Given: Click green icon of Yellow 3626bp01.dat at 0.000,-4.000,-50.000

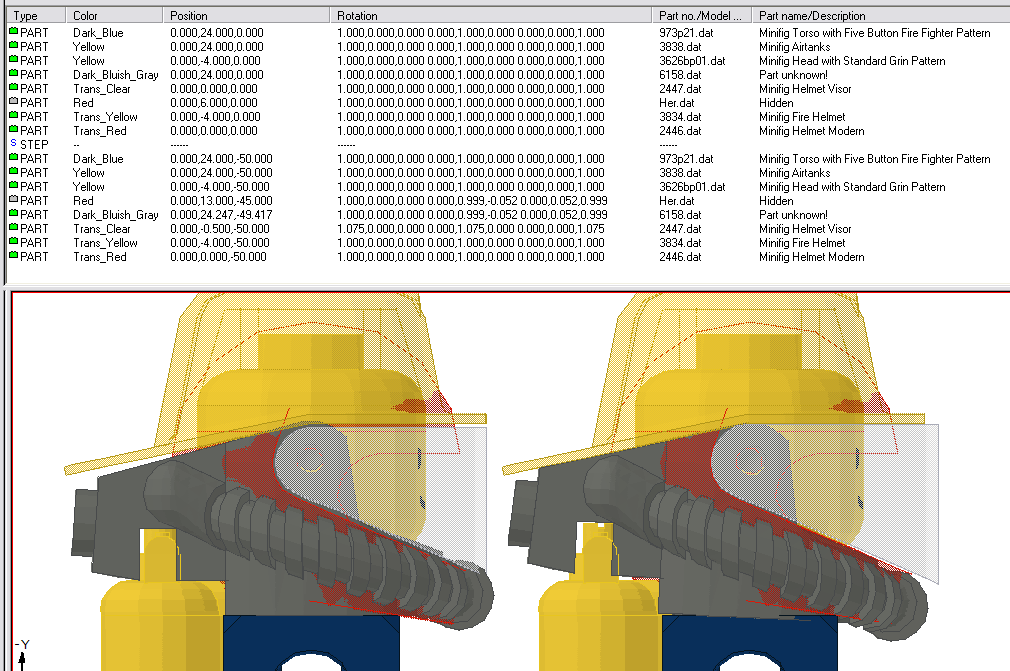Looking at the screenshot, I should [14, 185].
